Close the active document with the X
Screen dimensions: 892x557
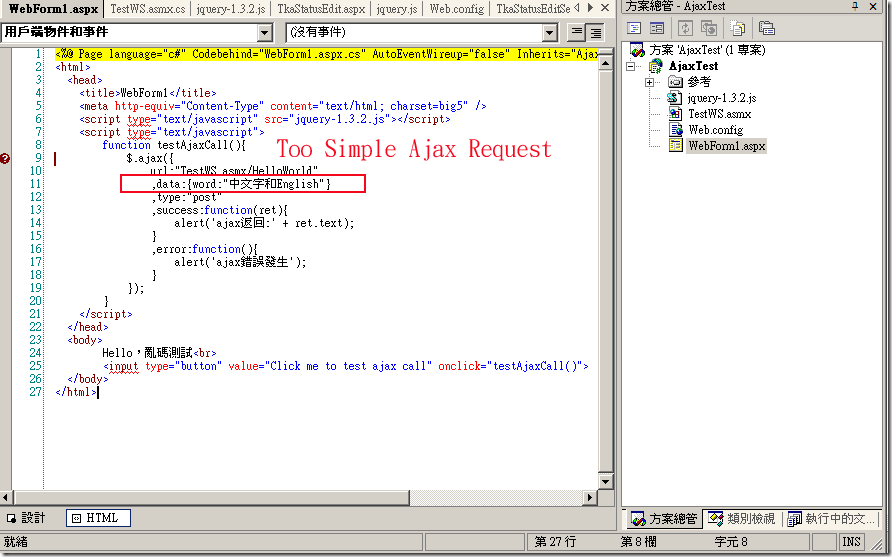tap(605, 8)
